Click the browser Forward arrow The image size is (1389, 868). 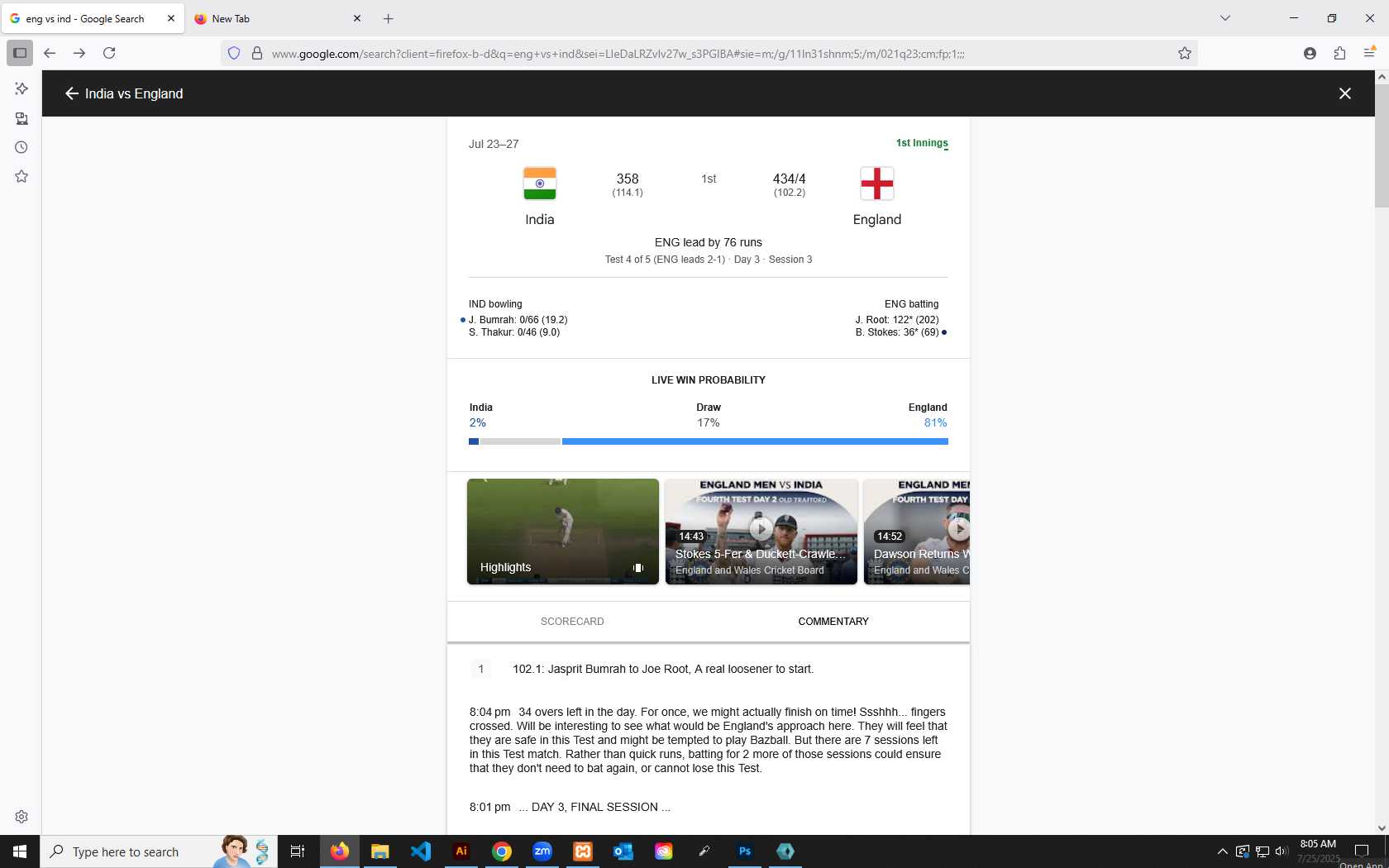click(79, 53)
